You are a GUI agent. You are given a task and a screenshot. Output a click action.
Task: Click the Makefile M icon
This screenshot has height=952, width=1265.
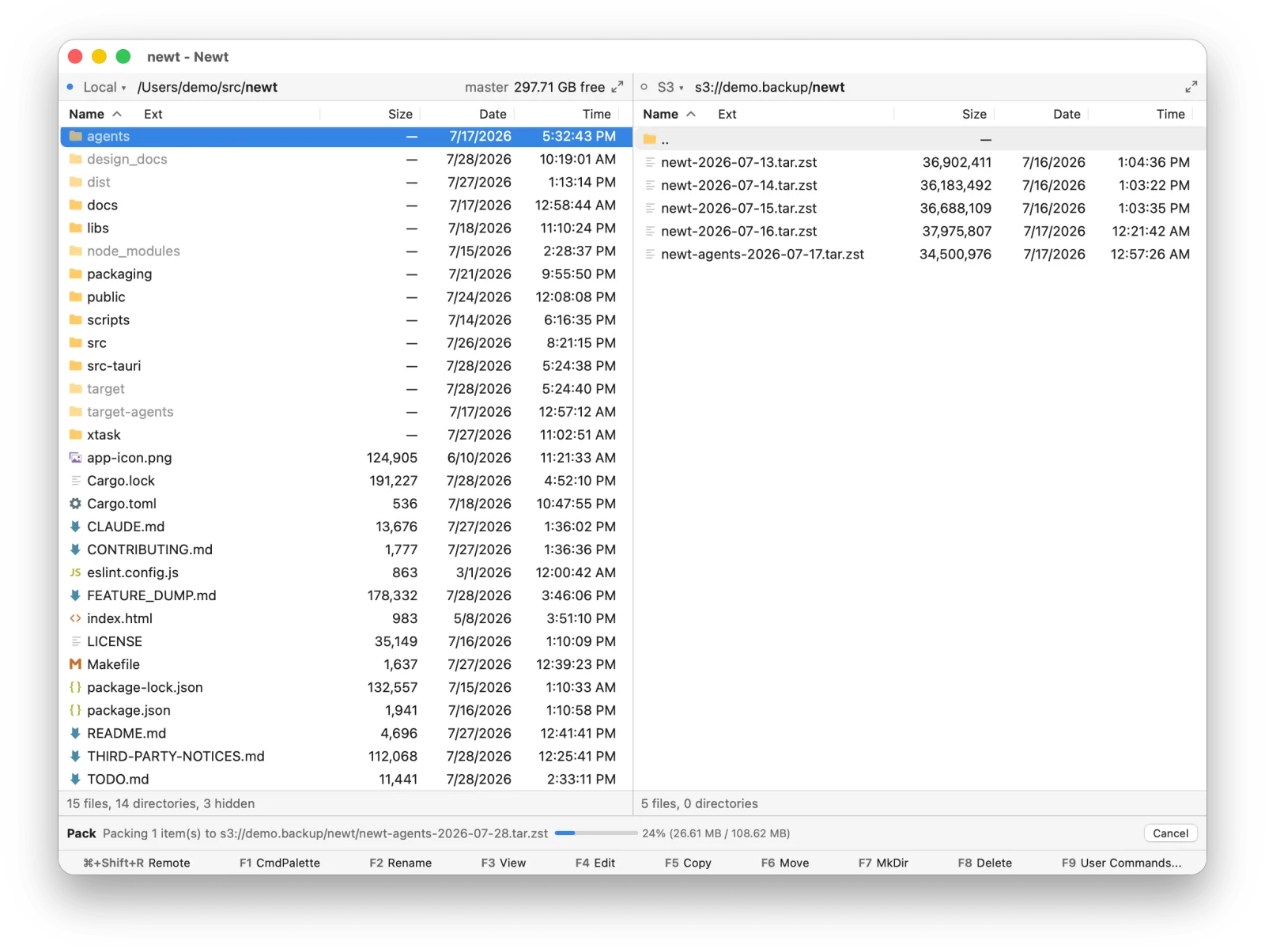(x=76, y=664)
